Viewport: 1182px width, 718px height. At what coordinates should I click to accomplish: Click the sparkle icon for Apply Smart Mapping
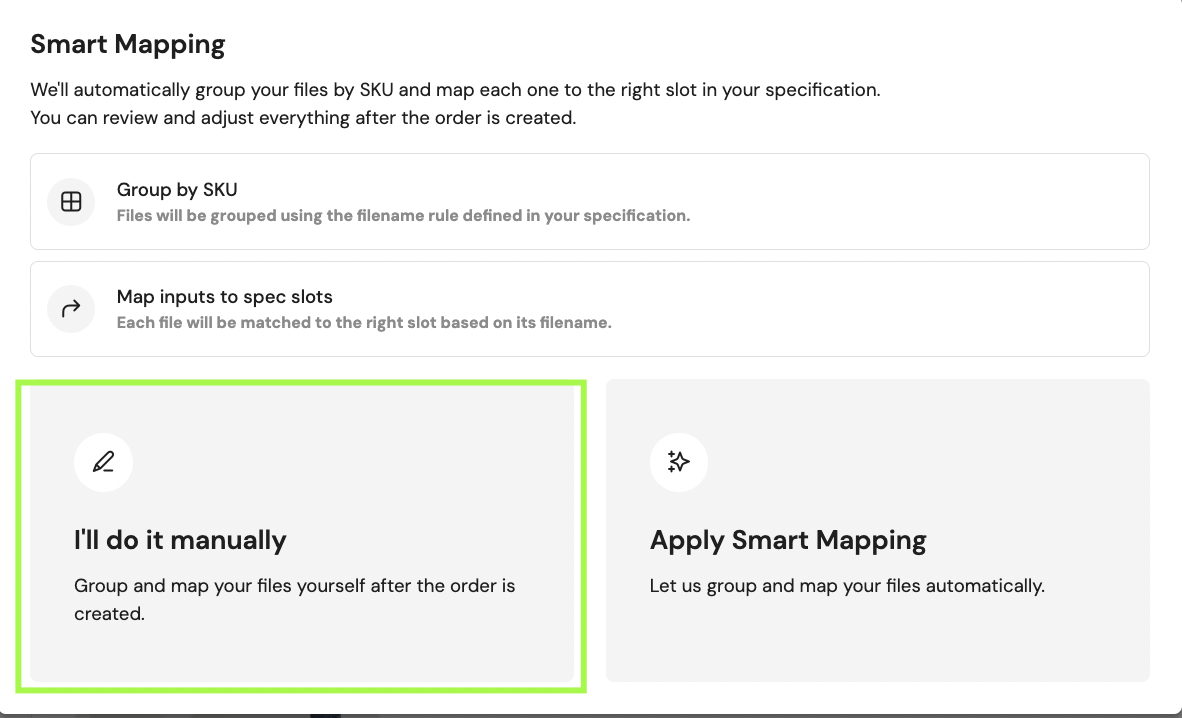tap(678, 462)
